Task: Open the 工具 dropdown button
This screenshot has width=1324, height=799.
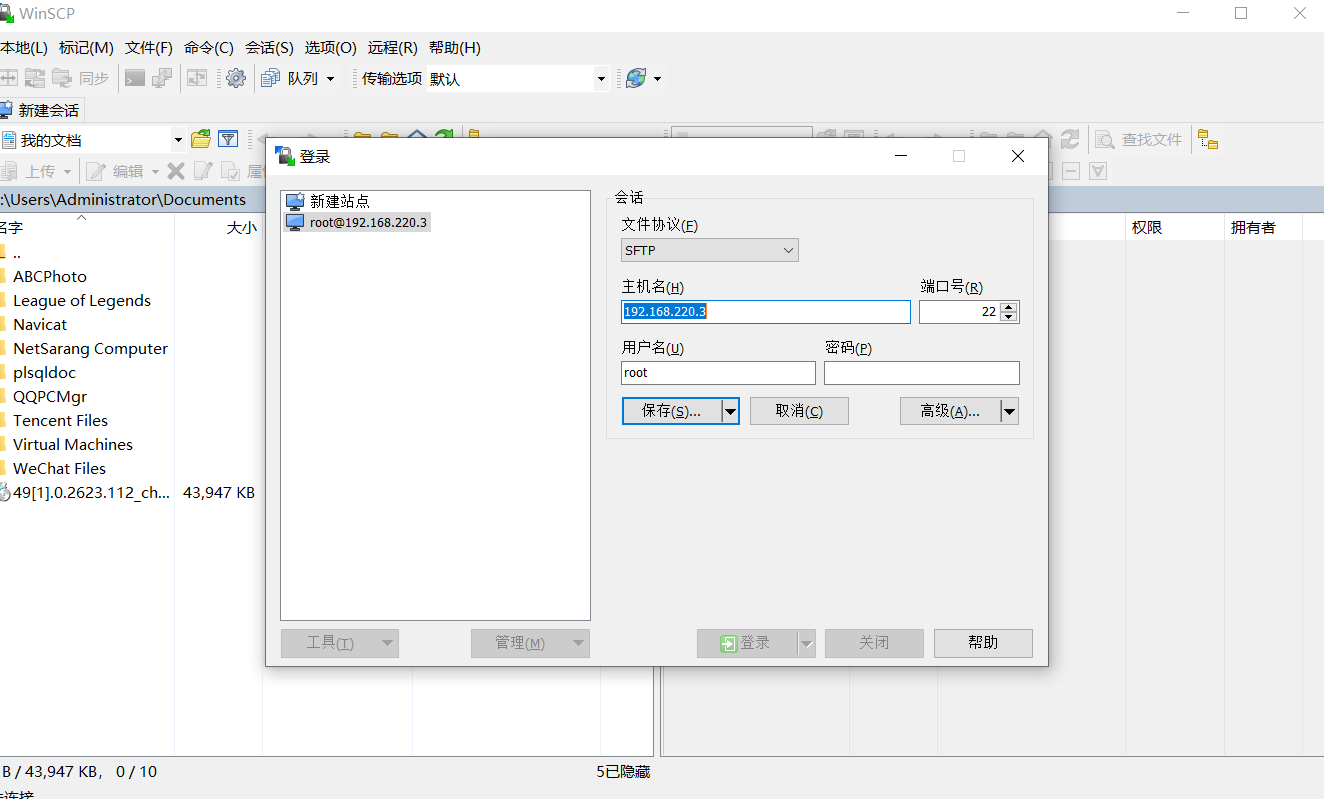Action: 339,643
